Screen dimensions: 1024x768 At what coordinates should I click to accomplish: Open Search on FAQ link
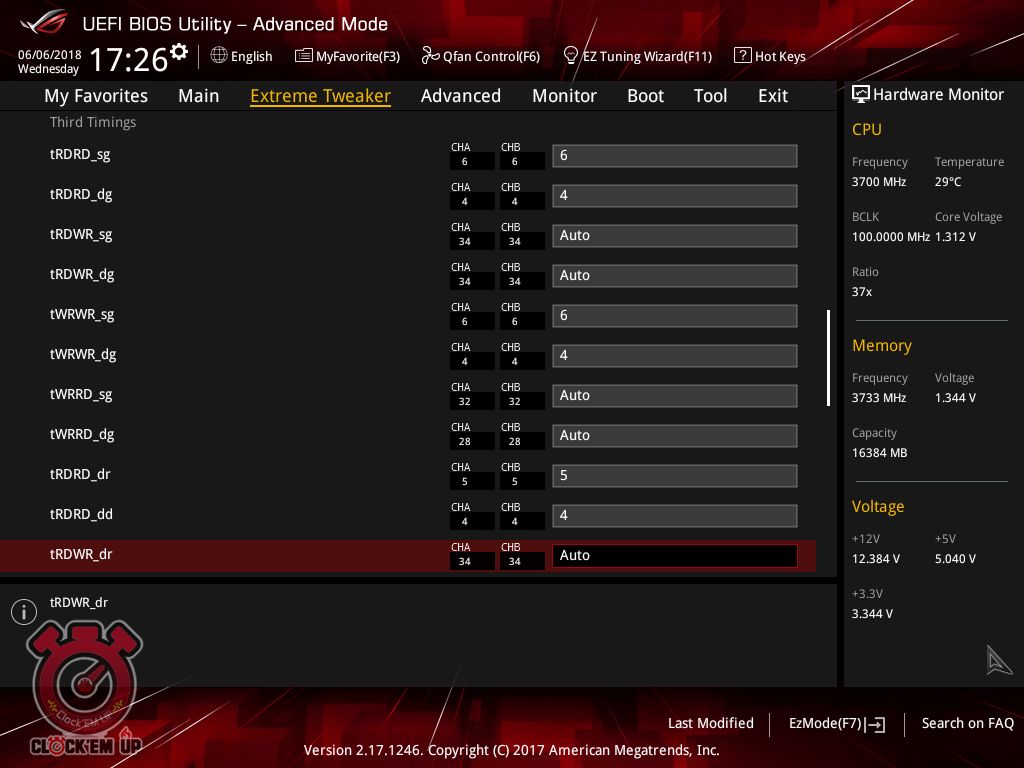pyautogui.click(x=967, y=723)
